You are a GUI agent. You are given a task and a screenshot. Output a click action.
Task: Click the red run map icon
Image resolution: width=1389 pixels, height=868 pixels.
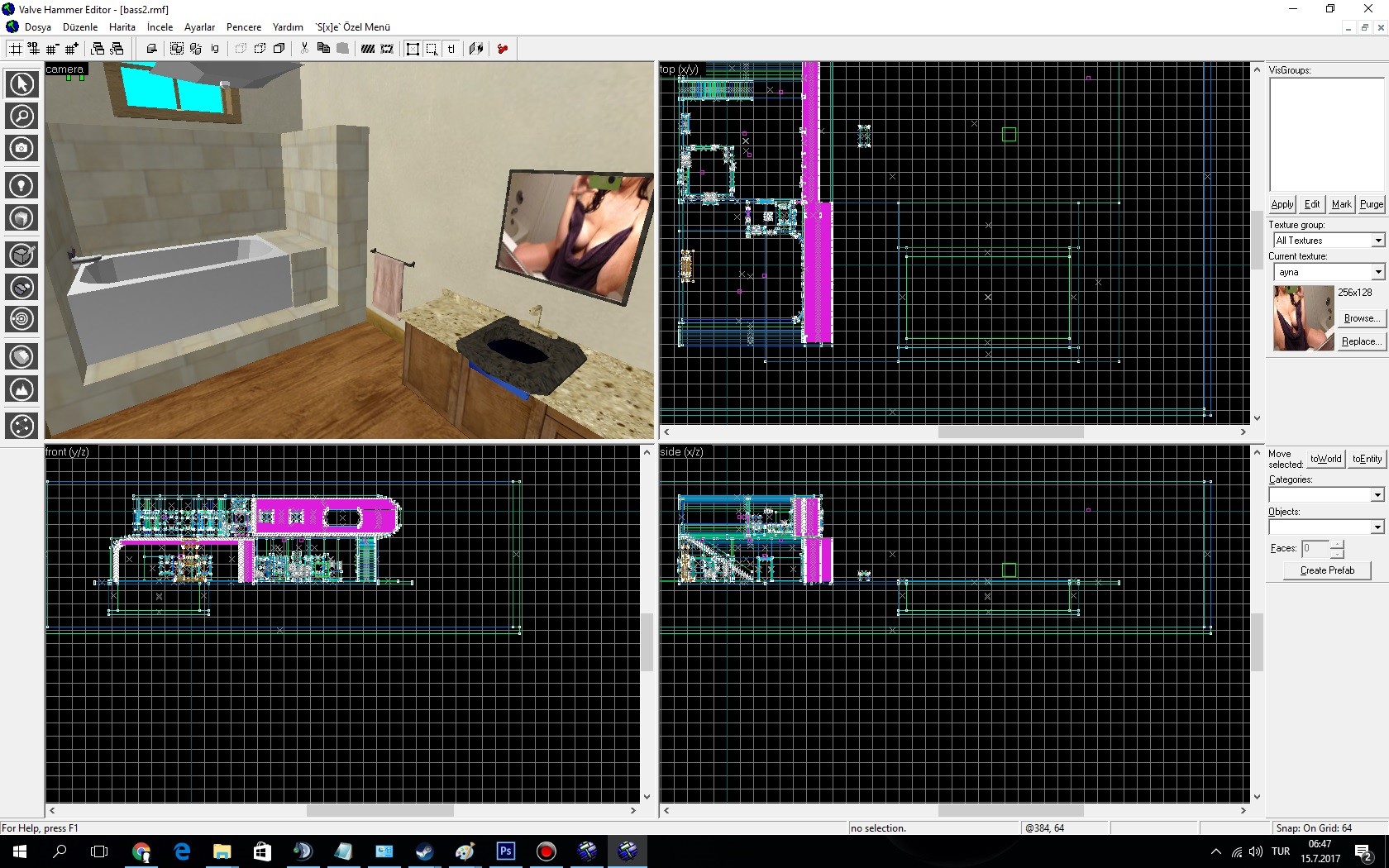pos(502,49)
